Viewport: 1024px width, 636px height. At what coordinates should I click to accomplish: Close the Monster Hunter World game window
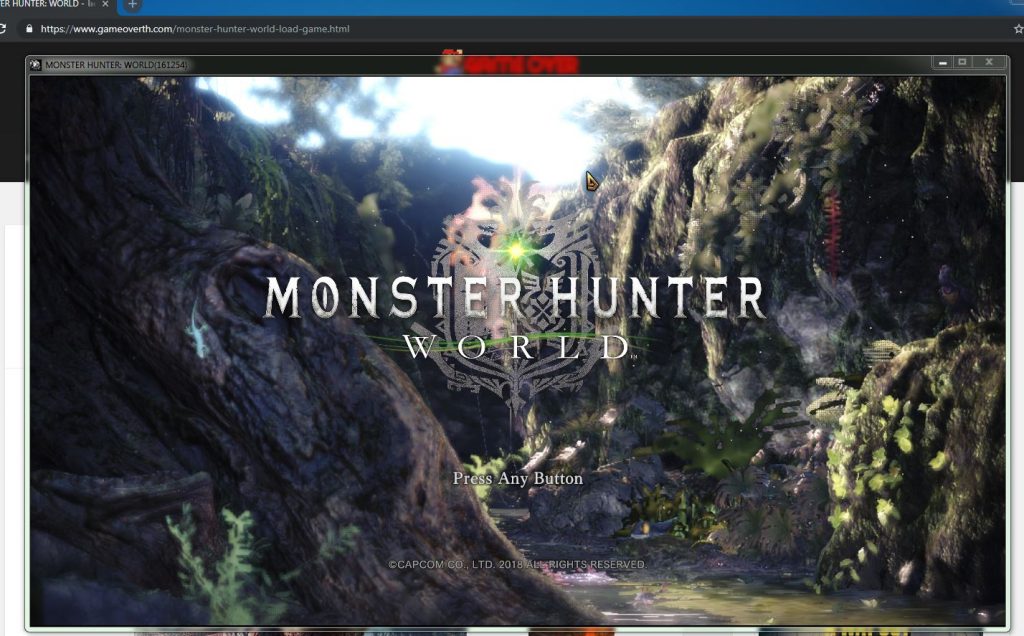pos(989,63)
